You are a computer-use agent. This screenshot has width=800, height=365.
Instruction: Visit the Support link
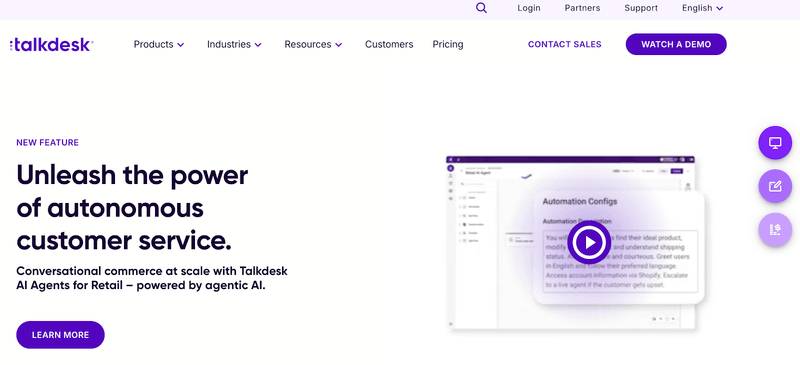(x=641, y=8)
